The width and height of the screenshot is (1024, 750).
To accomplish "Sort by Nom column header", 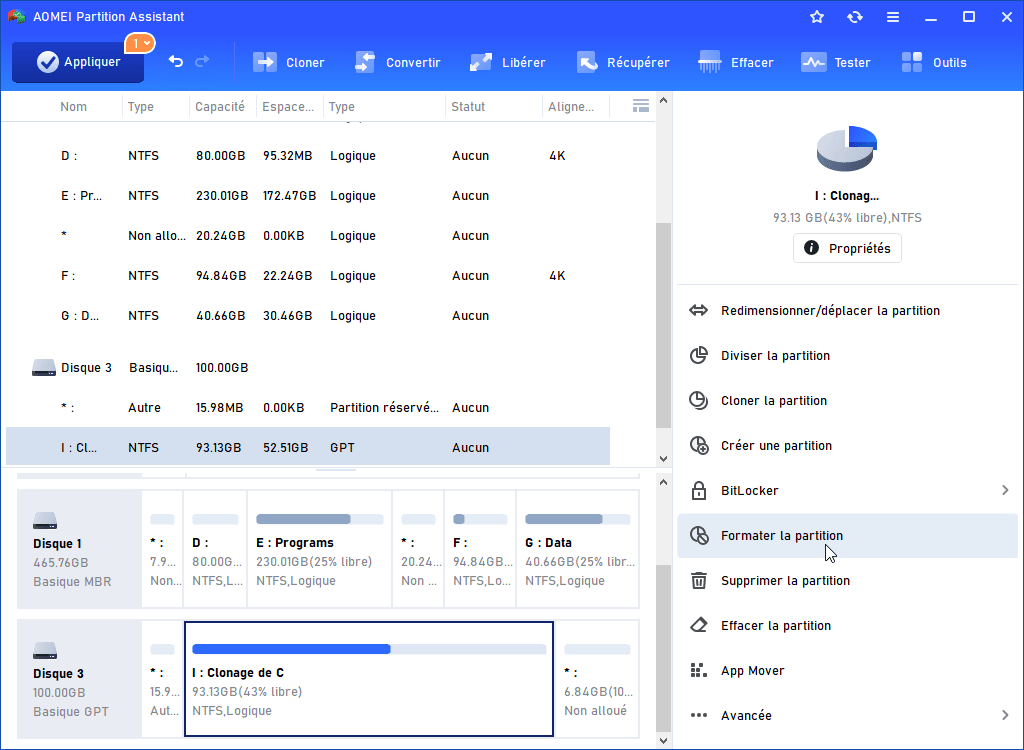I will tap(73, 106).
